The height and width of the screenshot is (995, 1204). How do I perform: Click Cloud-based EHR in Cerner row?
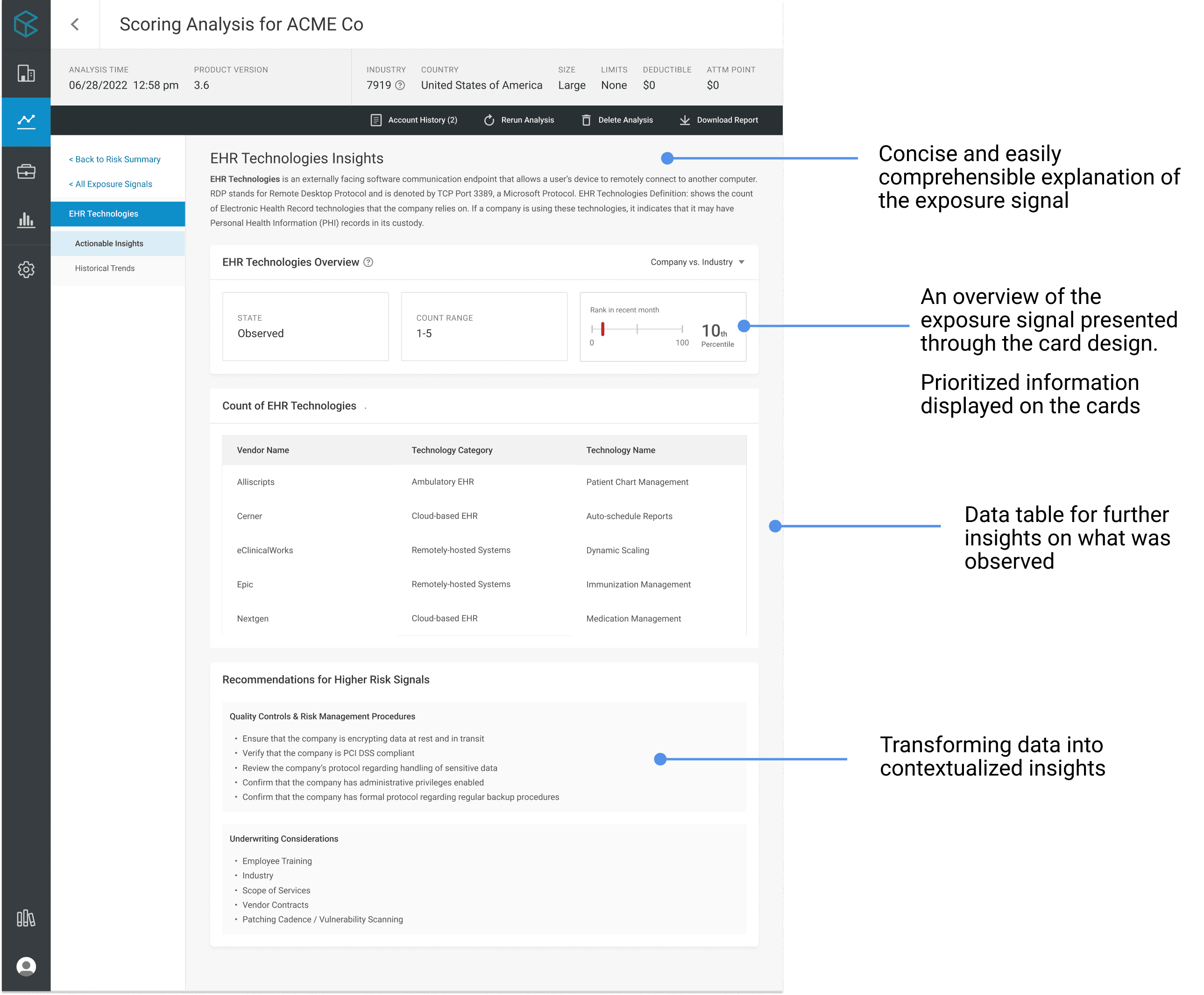[444, 516]
